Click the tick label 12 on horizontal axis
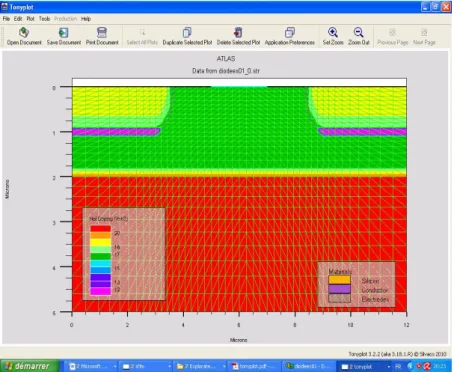This screenshot has width=454, height=372. [406, 325]
